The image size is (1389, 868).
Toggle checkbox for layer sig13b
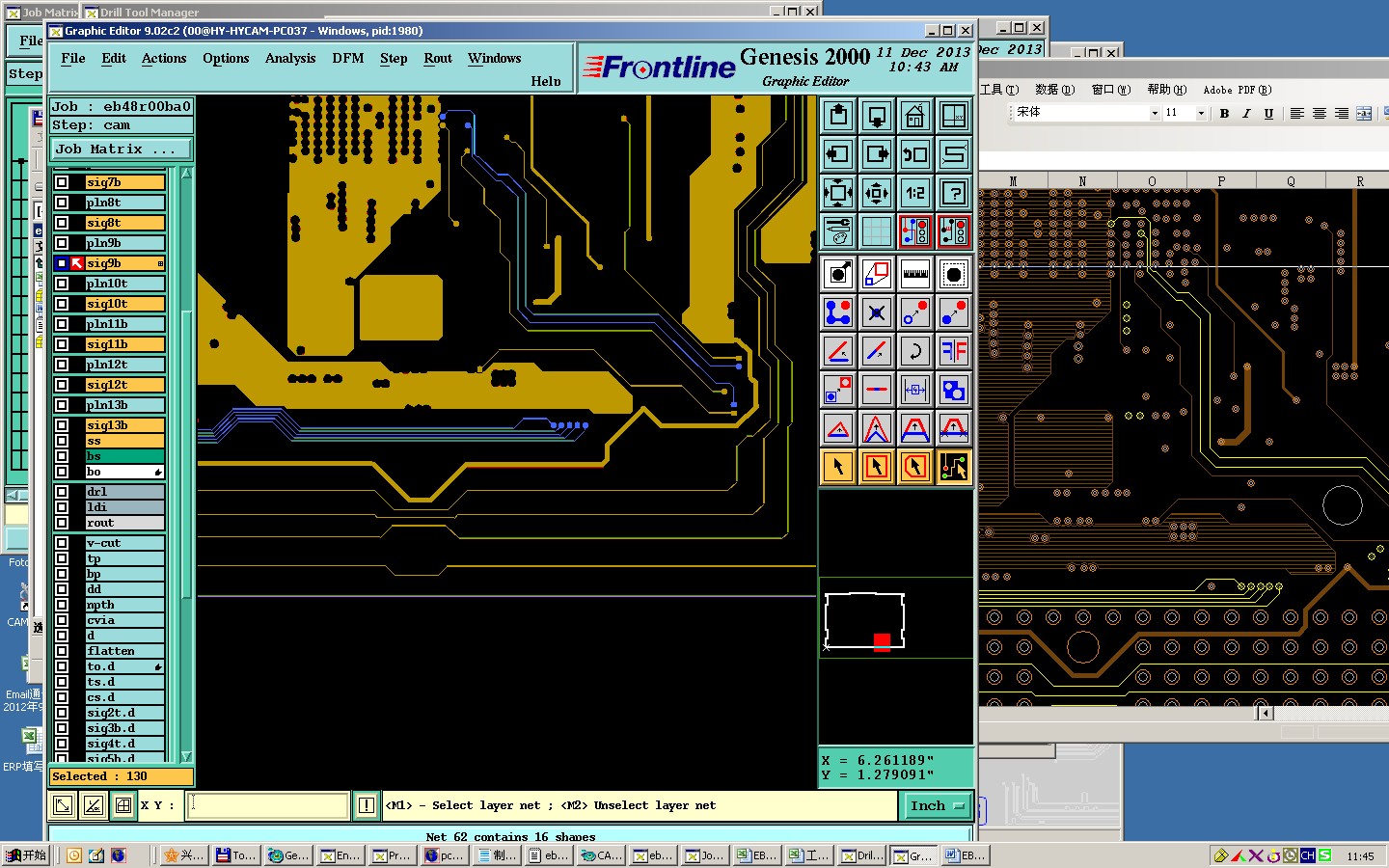[62, 424]
